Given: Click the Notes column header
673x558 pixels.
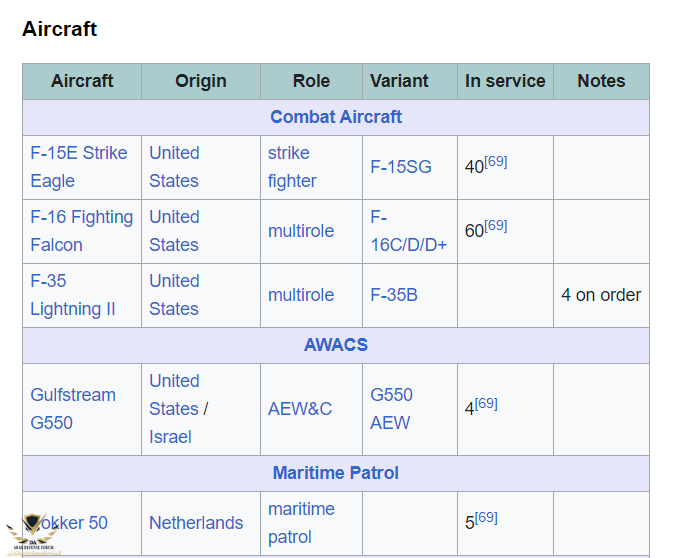Looking at the screenshot, I should tap(601, 81).
